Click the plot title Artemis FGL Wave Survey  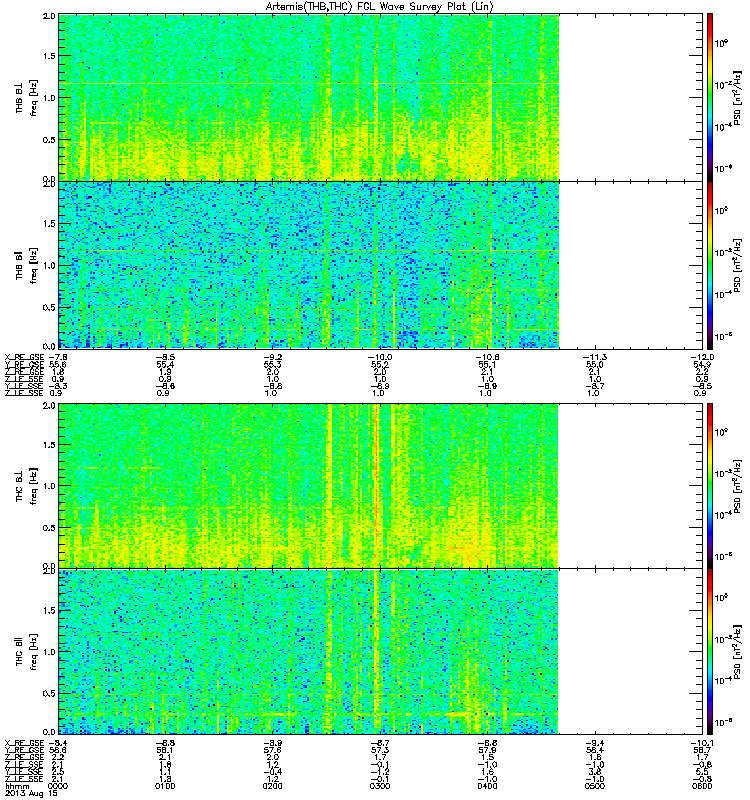click(x=380, y=7)
